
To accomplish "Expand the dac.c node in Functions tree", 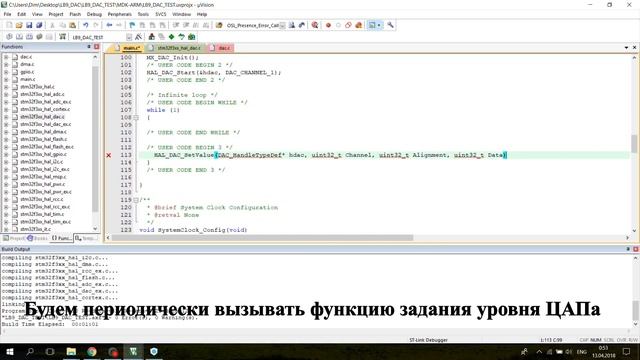I will pyautogui.click(x=6, y=57).
